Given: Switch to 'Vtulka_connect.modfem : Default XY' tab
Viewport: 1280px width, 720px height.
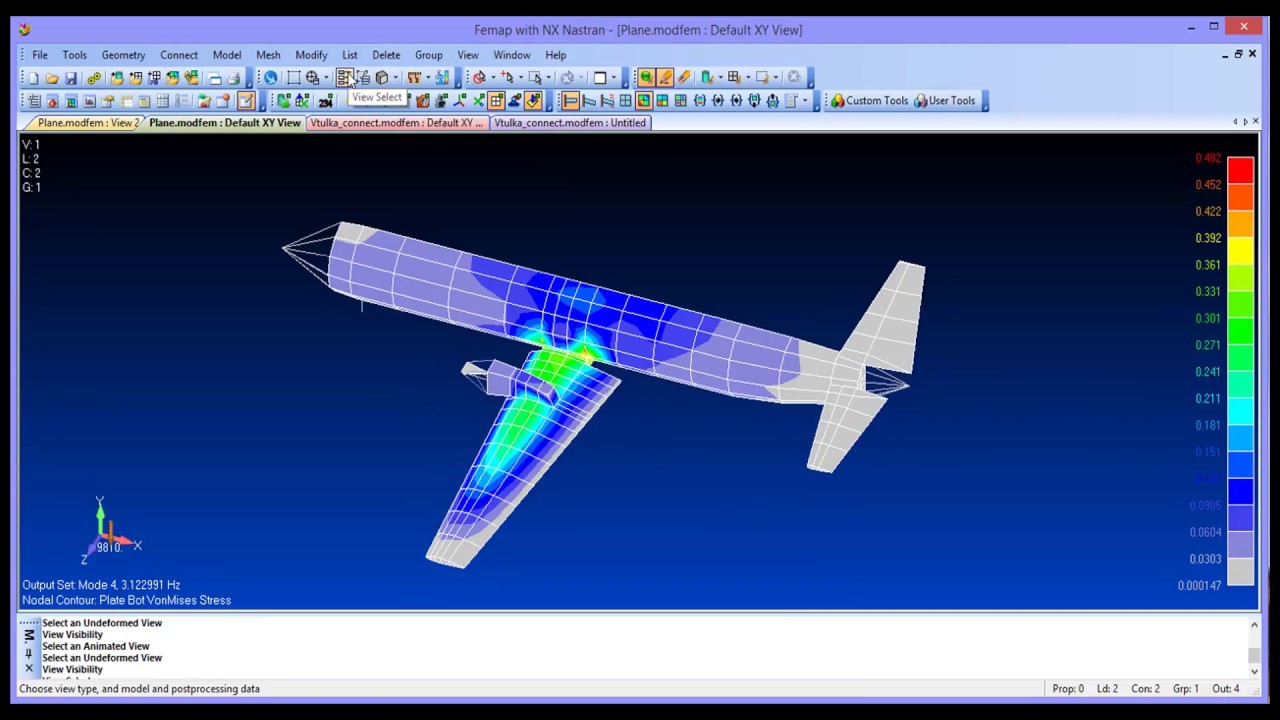Looking at the screenshot, I should pyautogui.click(x=396, y=123).
